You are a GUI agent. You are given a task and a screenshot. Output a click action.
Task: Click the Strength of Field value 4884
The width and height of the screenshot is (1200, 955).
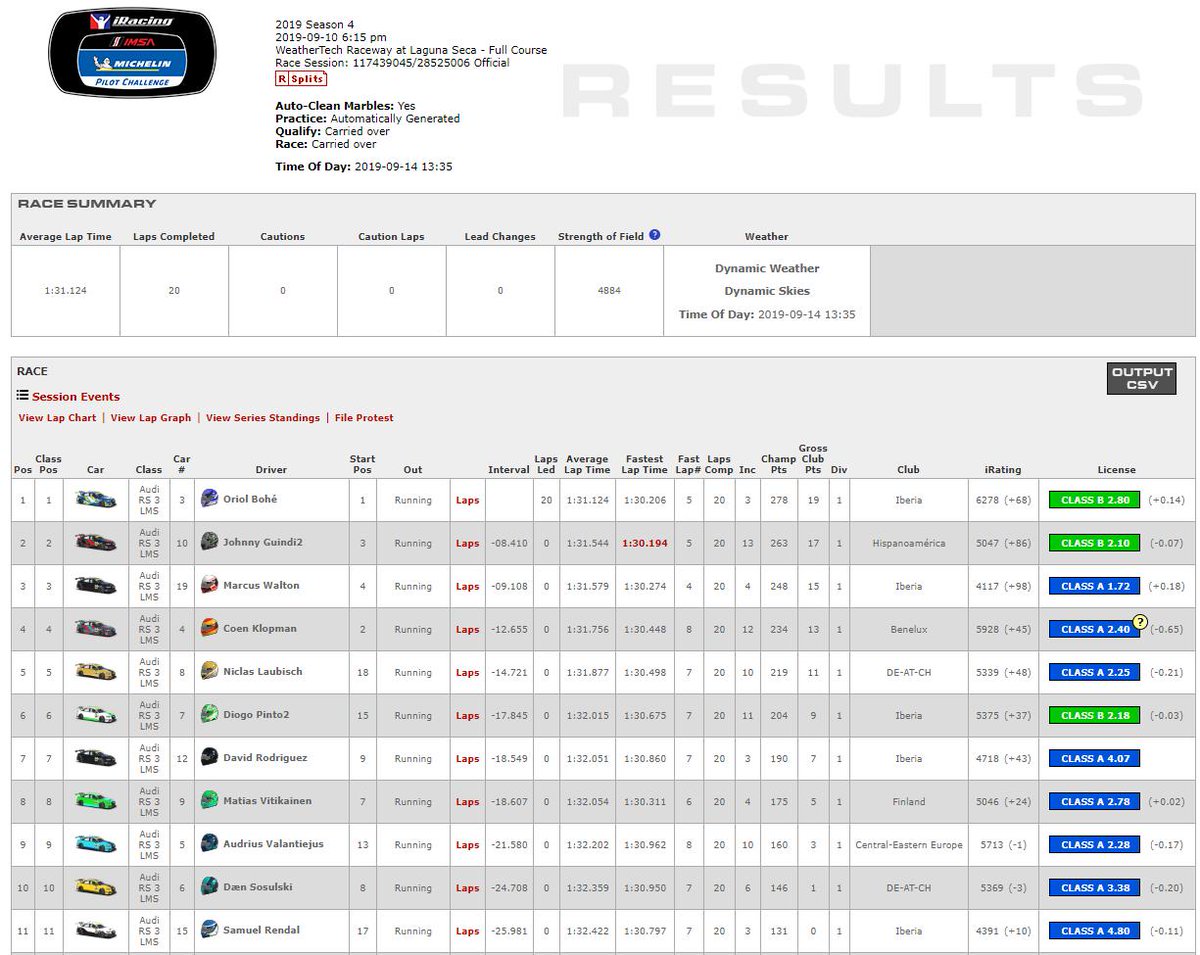click(x=609, y=291)
